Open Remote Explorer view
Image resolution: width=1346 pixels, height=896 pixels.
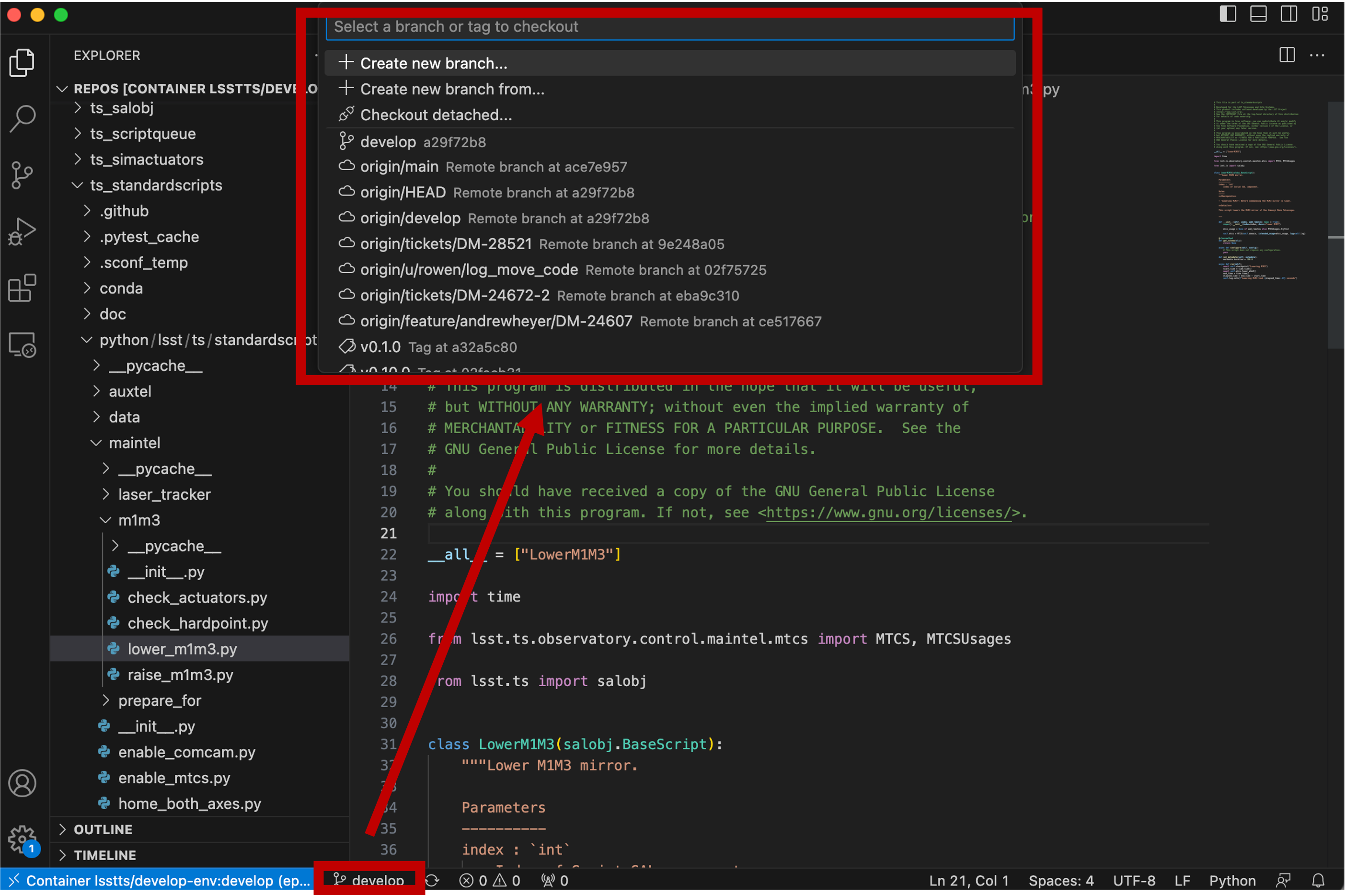coord(22,345)
